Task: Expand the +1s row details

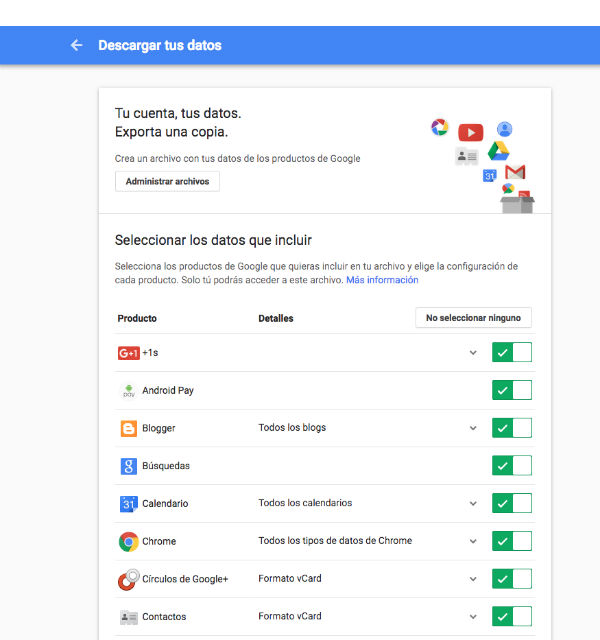Action: pos(473,353)
